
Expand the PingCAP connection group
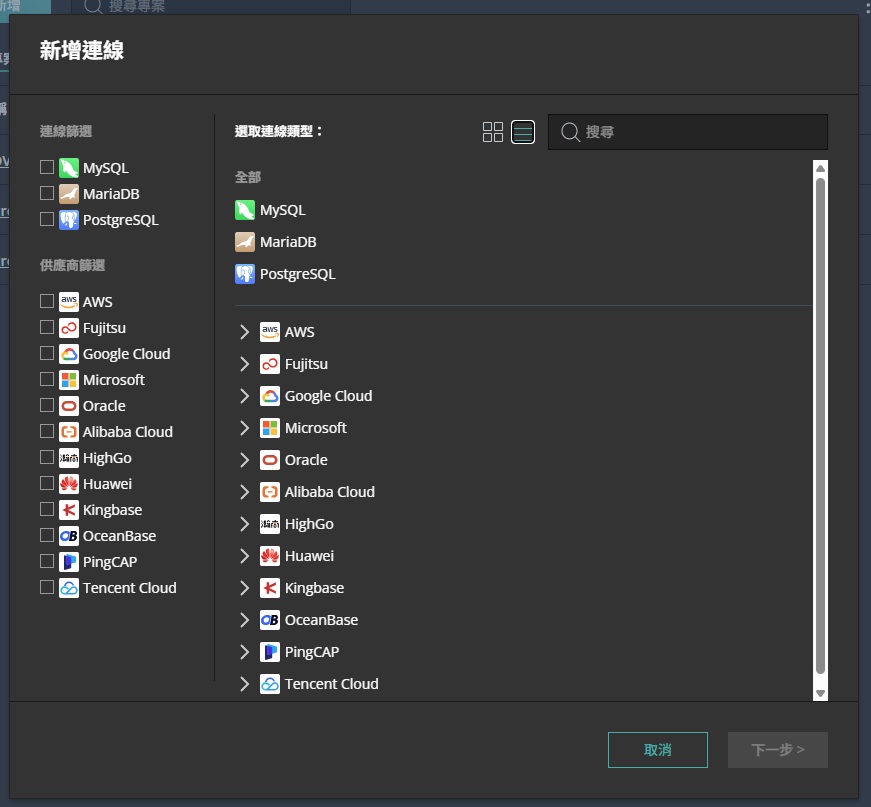point(245,651)
